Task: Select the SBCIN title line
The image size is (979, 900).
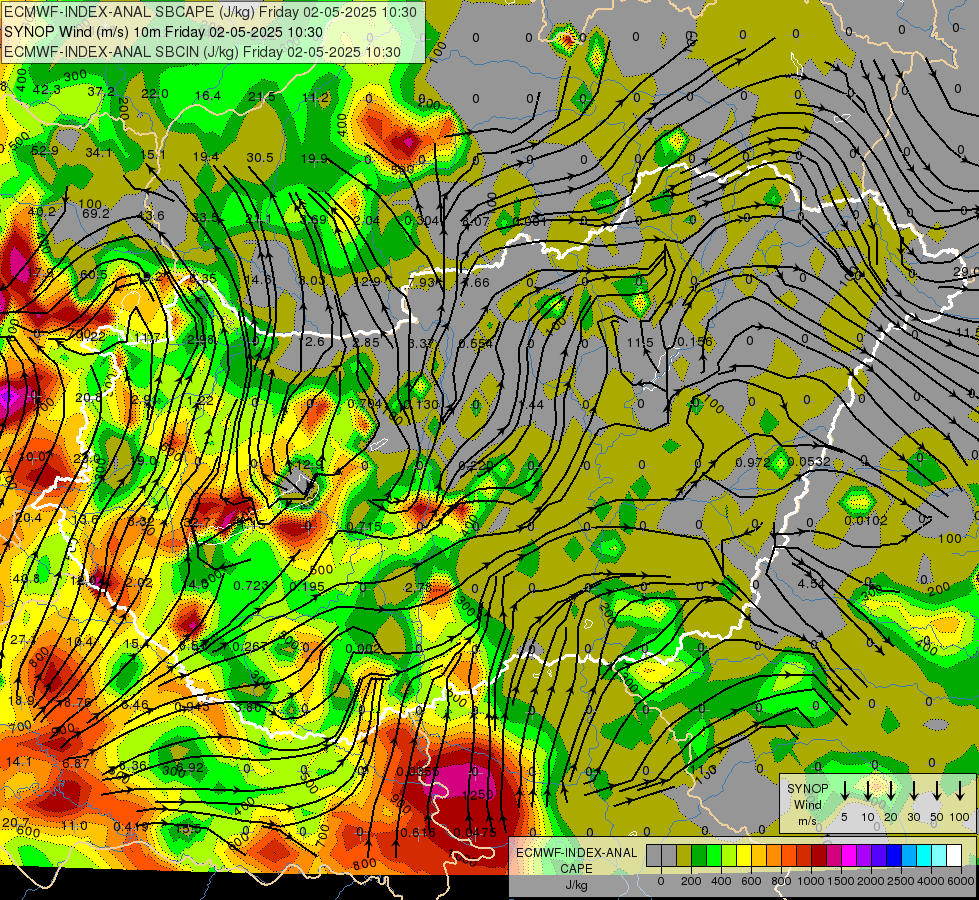Action: pos(202,52)
